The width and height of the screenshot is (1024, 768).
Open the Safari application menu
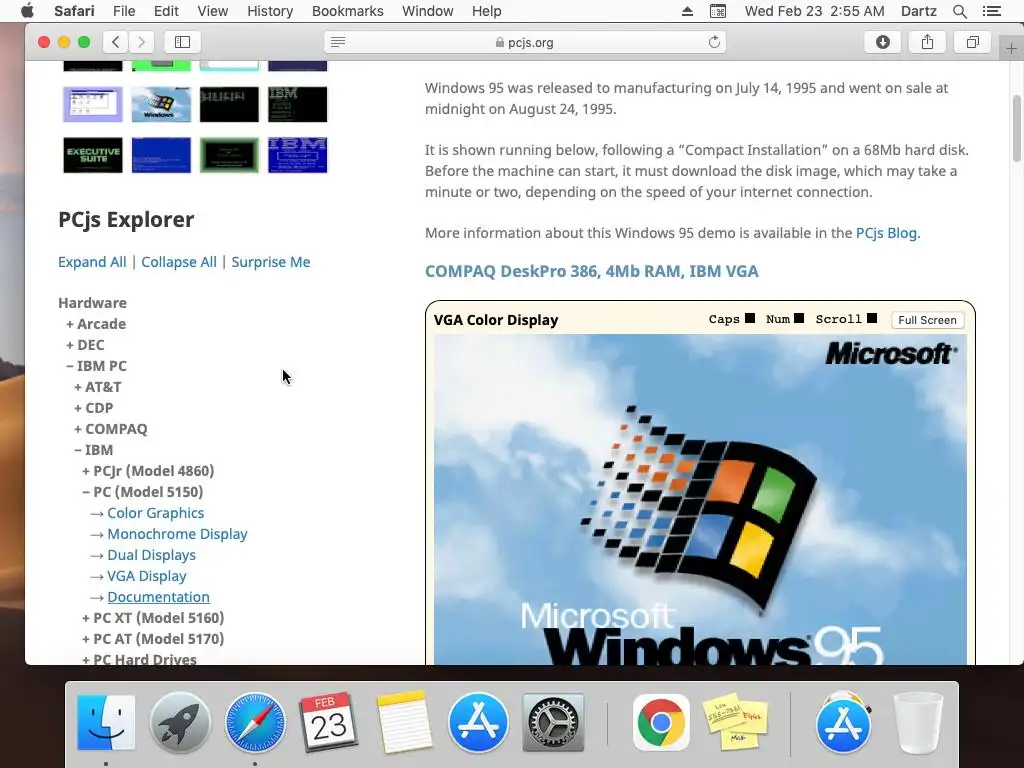point(74,11)
